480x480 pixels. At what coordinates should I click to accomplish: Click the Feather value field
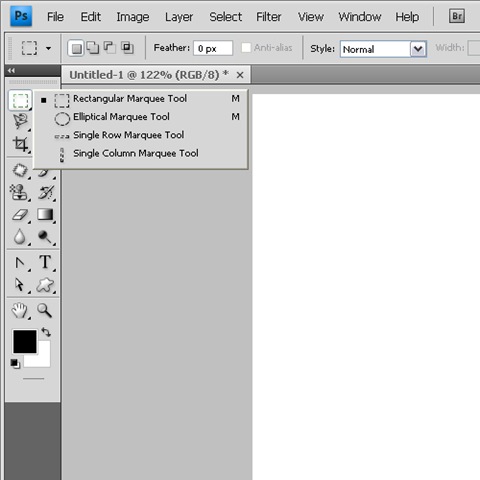point(213,48)
